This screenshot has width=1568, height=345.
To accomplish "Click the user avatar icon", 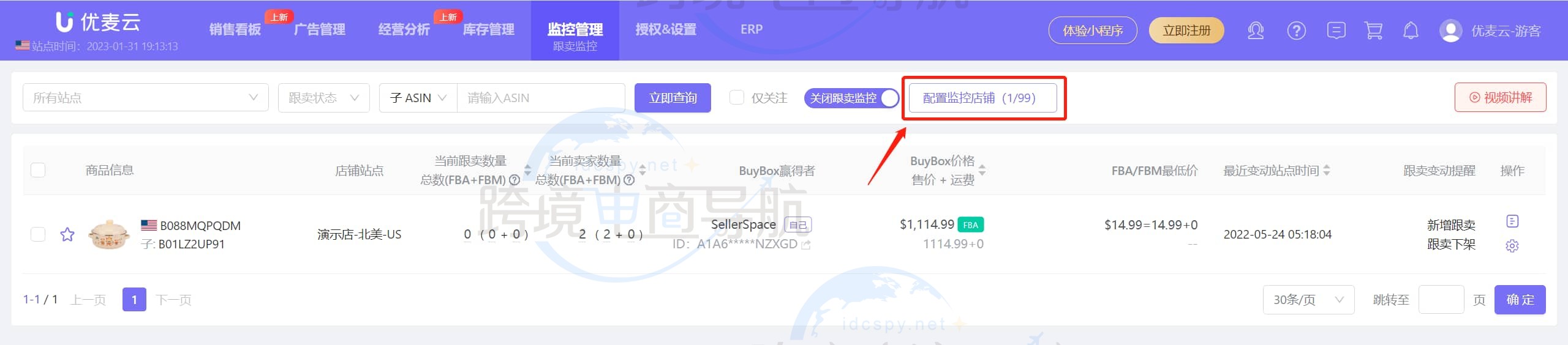I will tap(1450, 31).
